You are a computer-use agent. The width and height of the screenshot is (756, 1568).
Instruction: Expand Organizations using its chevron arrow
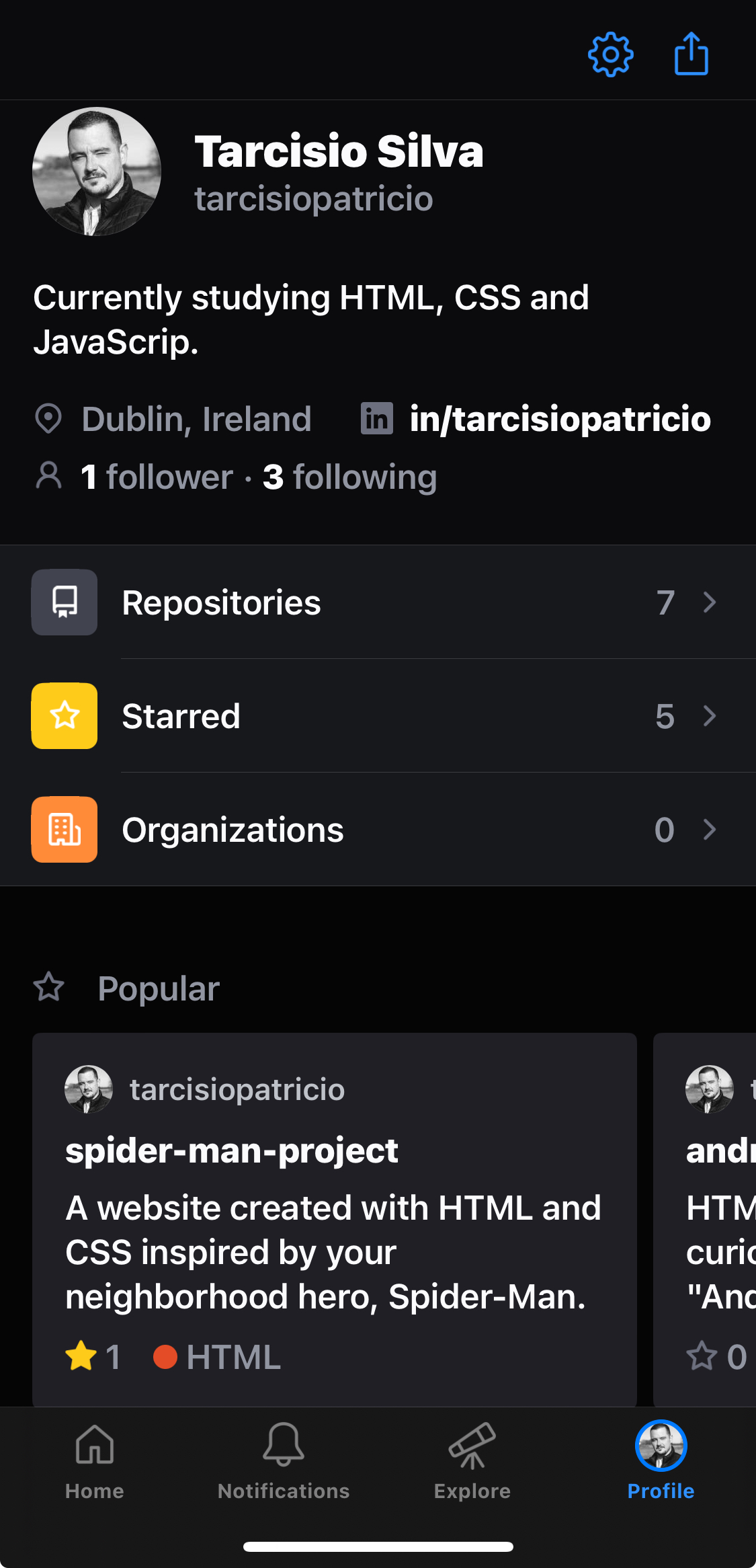[x=710, y=830]
